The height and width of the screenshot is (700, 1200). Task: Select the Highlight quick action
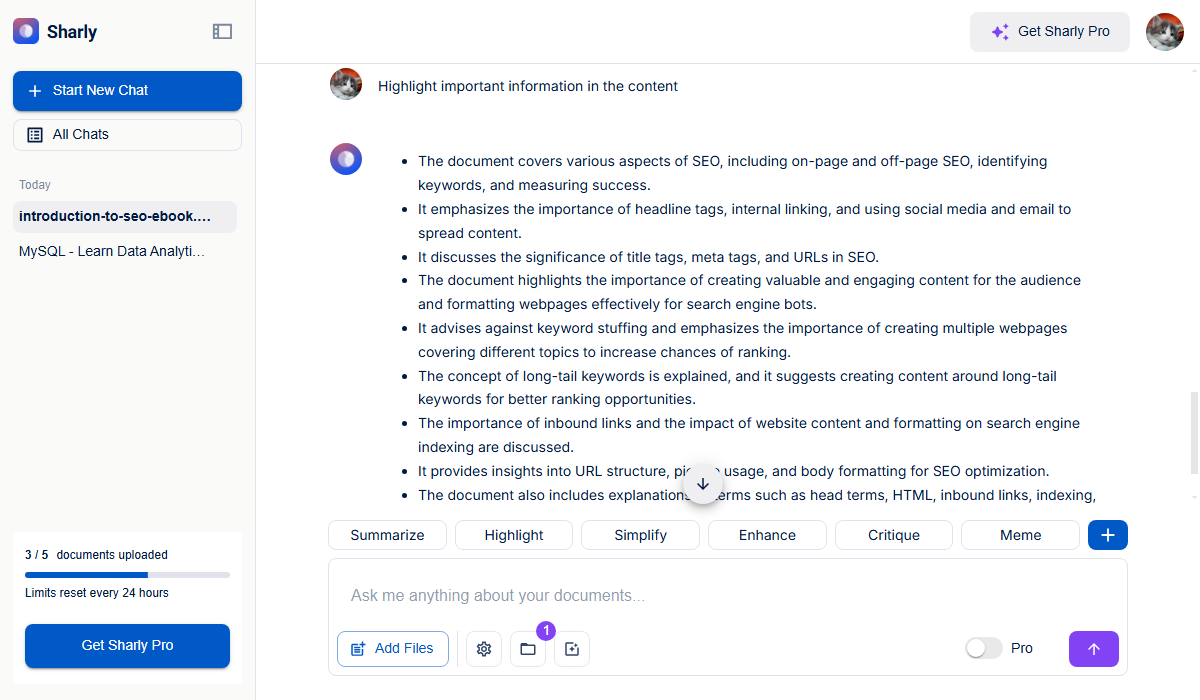coord(514,535)
